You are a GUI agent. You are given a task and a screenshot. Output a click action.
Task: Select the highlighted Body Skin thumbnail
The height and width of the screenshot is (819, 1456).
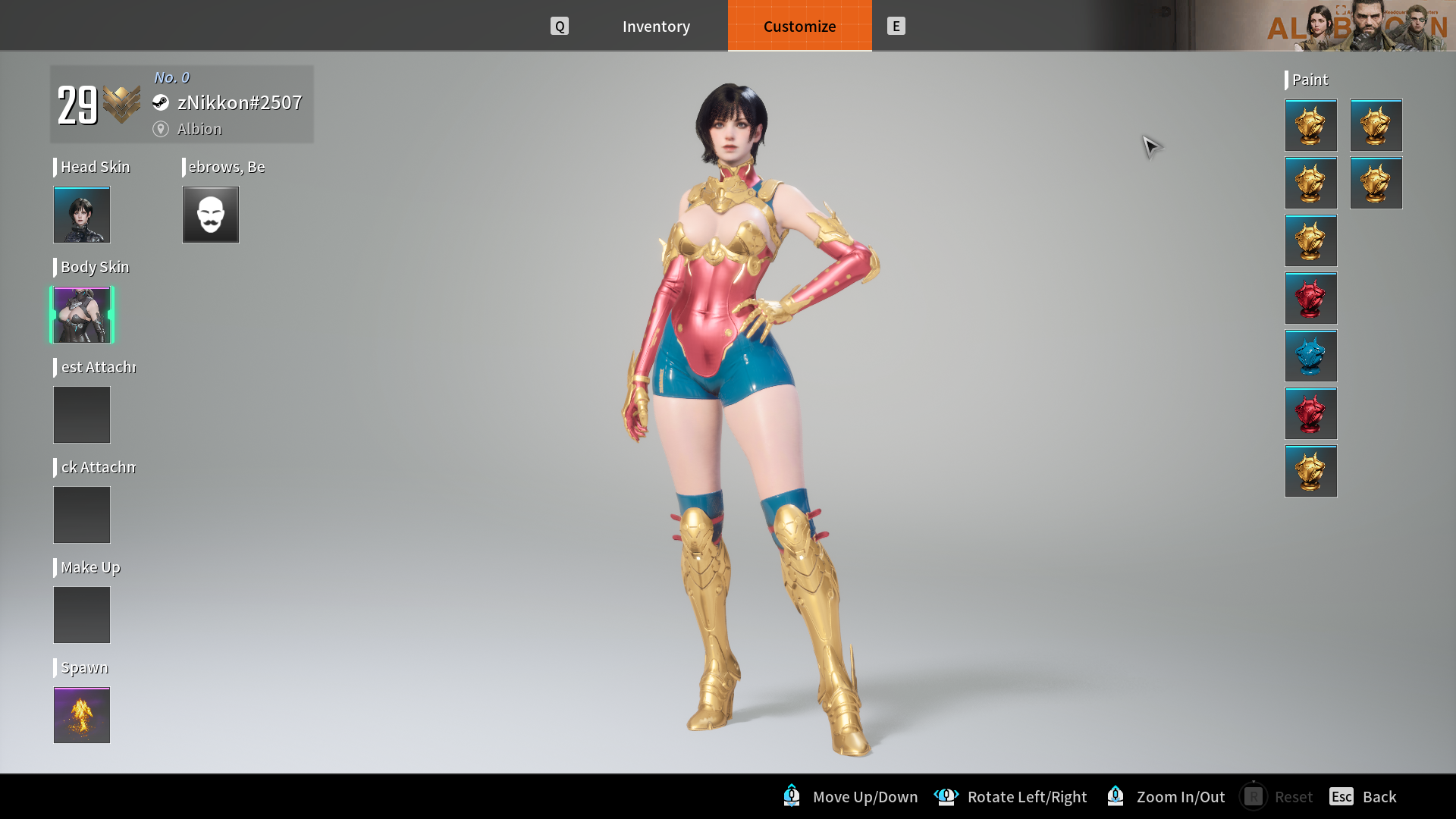pyautogui.click(x=82, y=315)
